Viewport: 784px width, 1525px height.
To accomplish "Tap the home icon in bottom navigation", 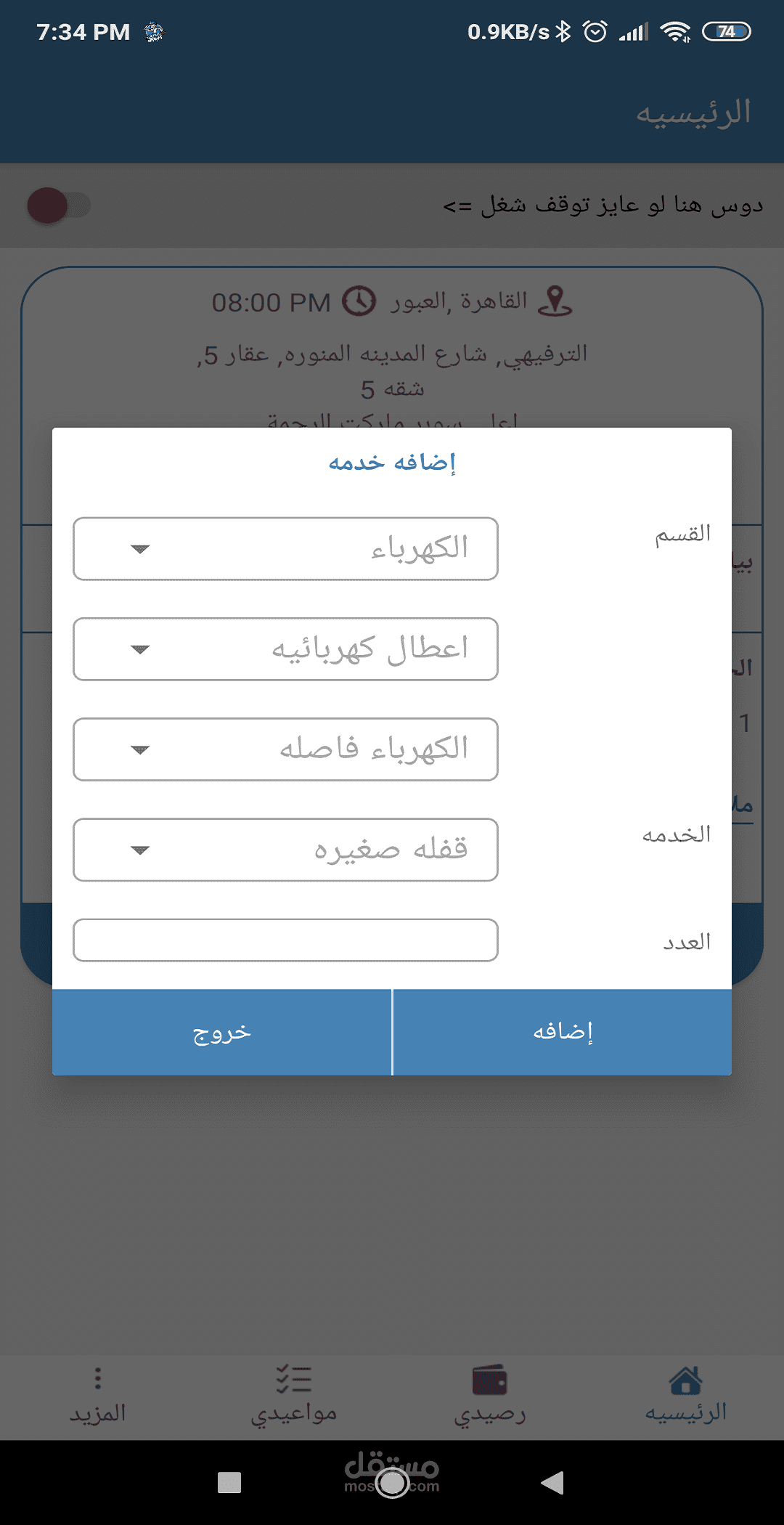I will [685, 1380].
